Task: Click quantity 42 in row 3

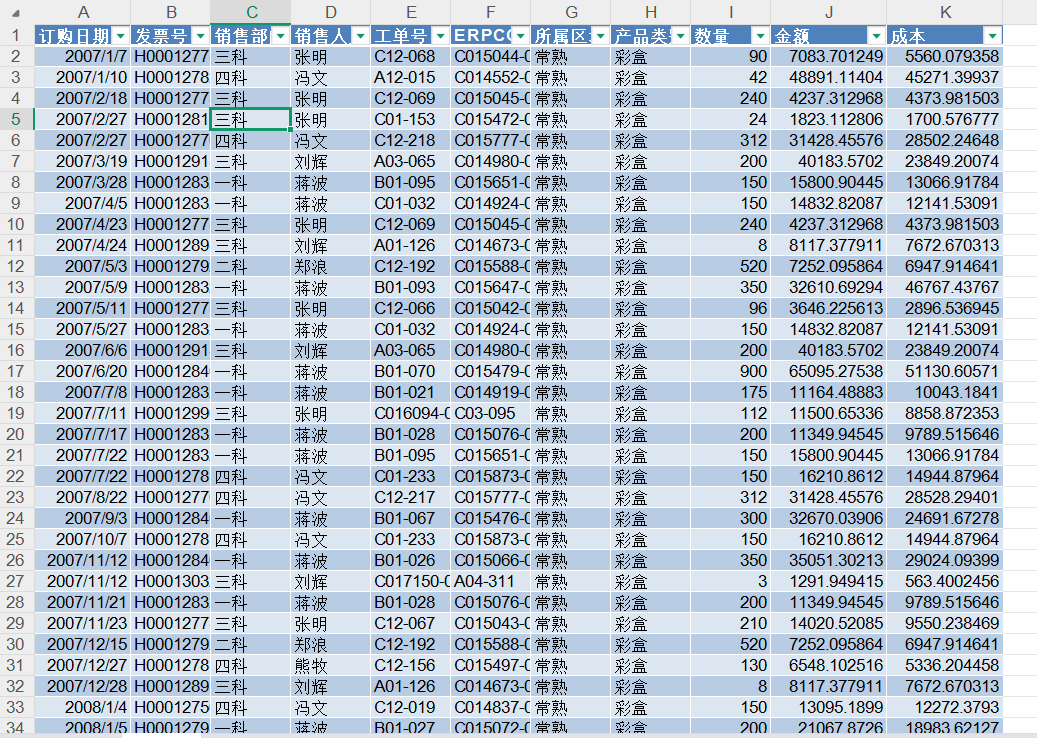Action: 731,77
